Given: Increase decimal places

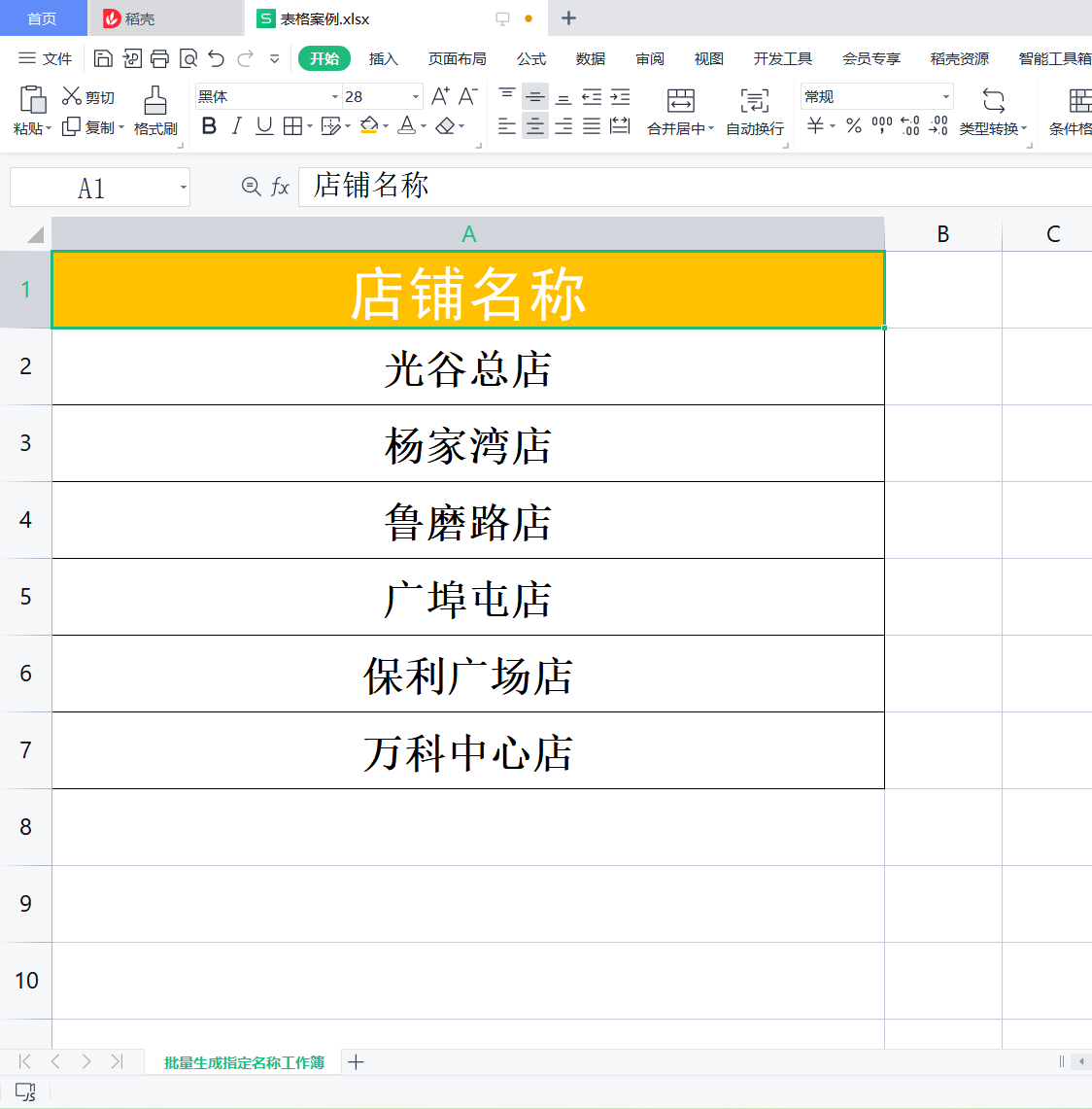Looking at the screenshot, I should point(910,126).
